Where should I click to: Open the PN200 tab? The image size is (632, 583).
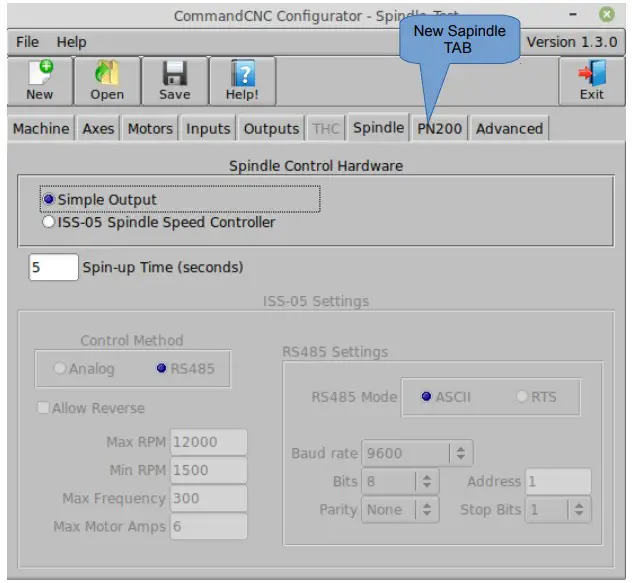(x=439, y=129)
